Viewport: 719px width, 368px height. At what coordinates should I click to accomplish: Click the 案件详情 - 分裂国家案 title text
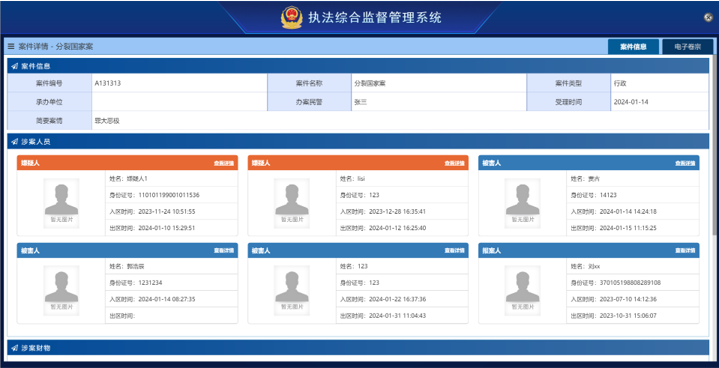[56, 47]
